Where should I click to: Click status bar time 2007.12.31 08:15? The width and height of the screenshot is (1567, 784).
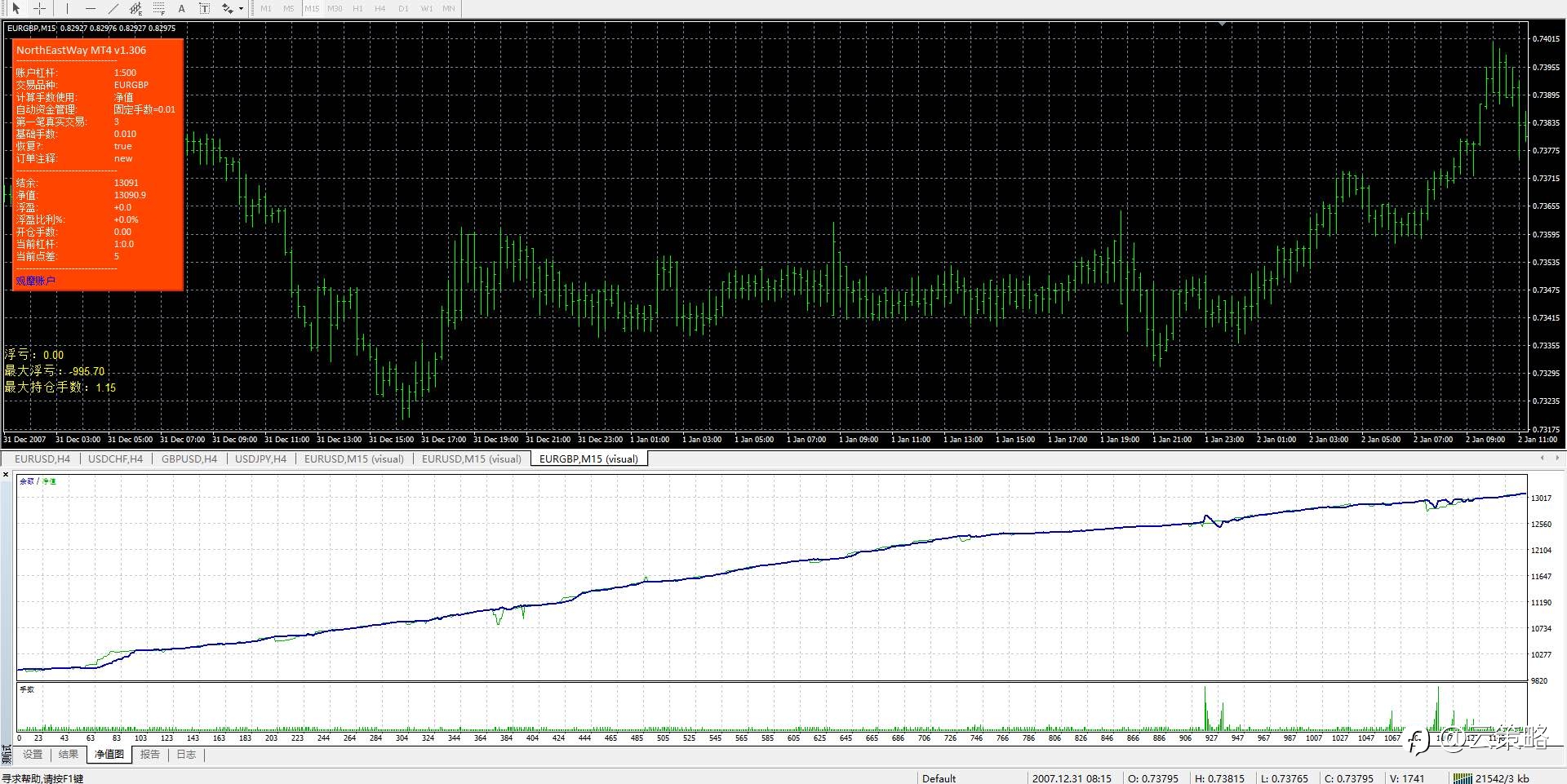(1072, 778)
